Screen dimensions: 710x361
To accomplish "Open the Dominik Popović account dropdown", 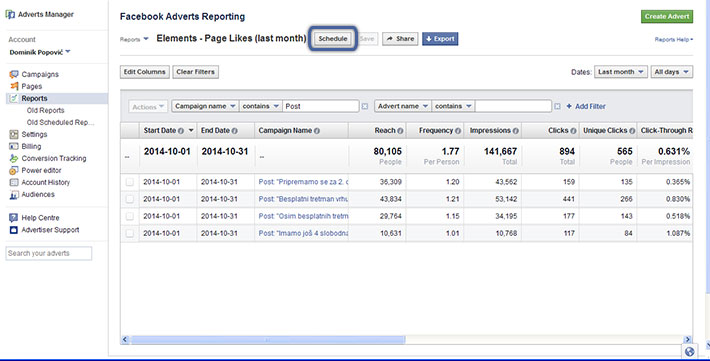I will point(40,52).
